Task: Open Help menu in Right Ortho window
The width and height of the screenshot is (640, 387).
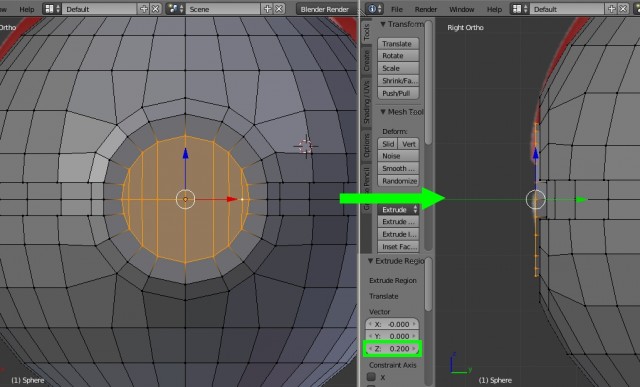Action: coord(494,9)
